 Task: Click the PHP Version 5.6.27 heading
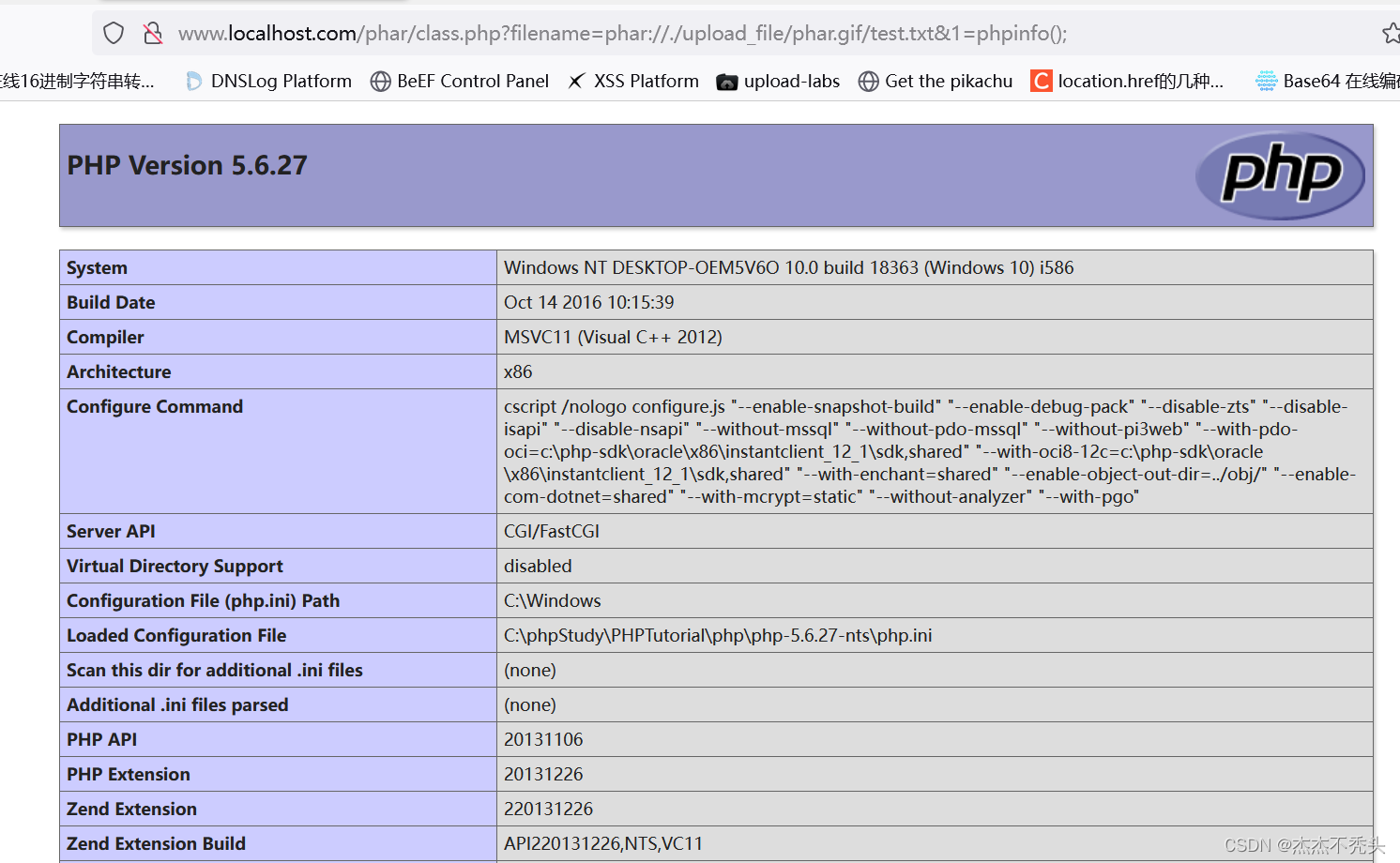click(x=187, y=166)
